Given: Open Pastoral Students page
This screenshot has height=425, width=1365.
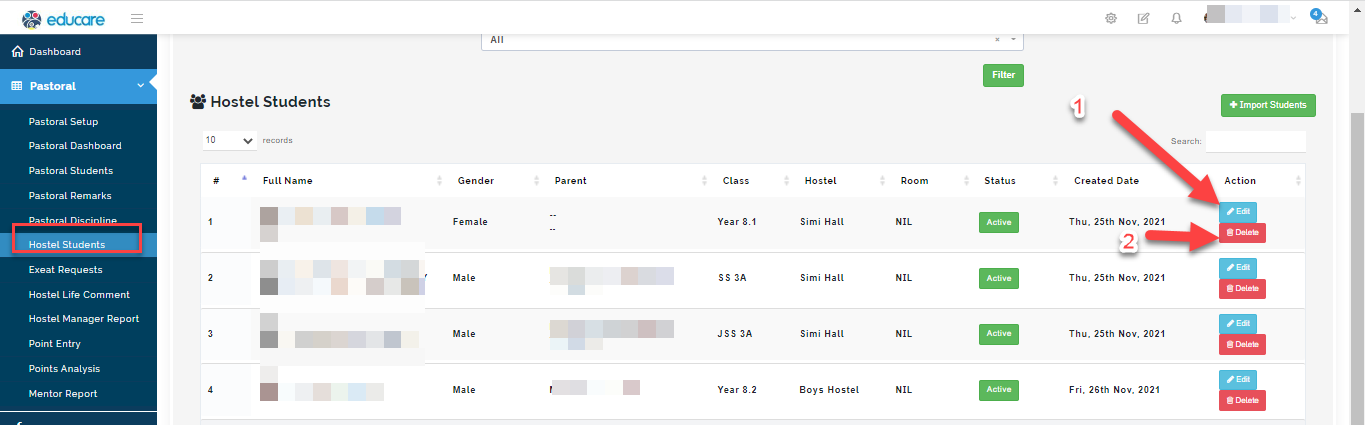Looking at the screenshot, I should pyautogui.click(x=71, y=171).
